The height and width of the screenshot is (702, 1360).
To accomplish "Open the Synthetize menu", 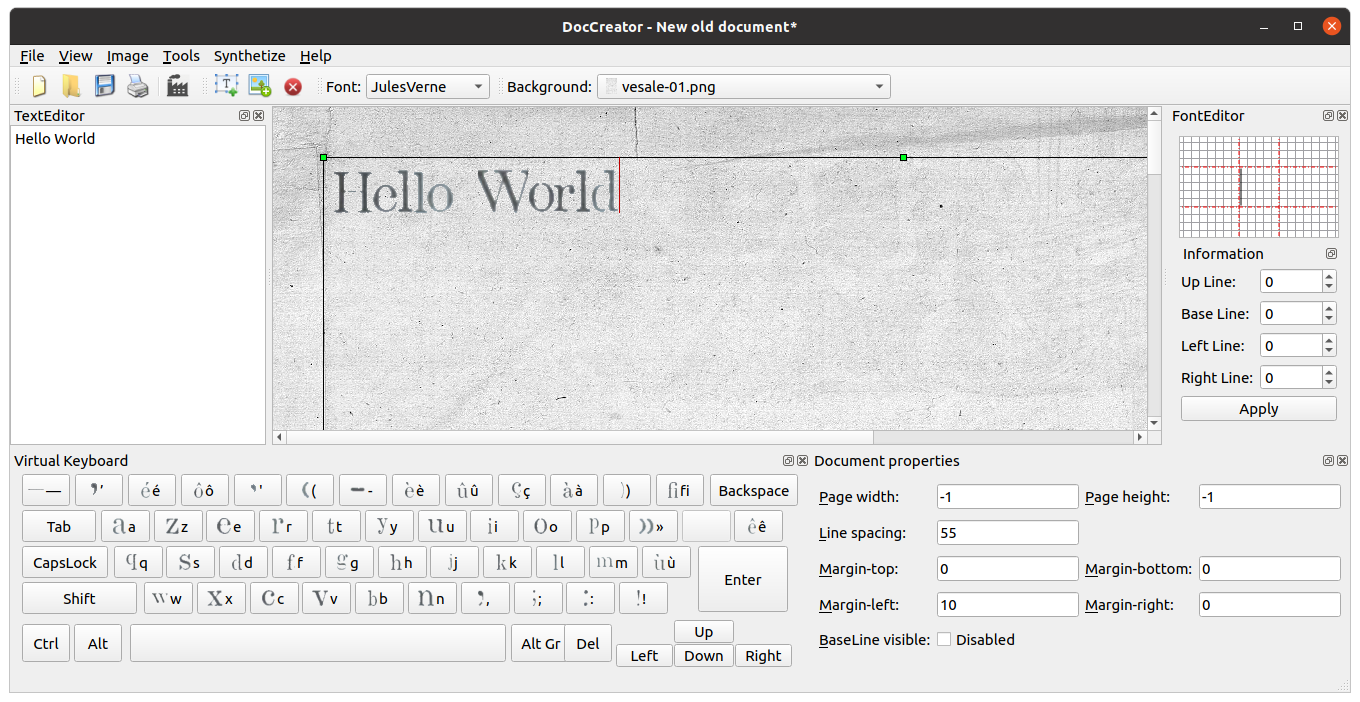I will click(249, 56).
